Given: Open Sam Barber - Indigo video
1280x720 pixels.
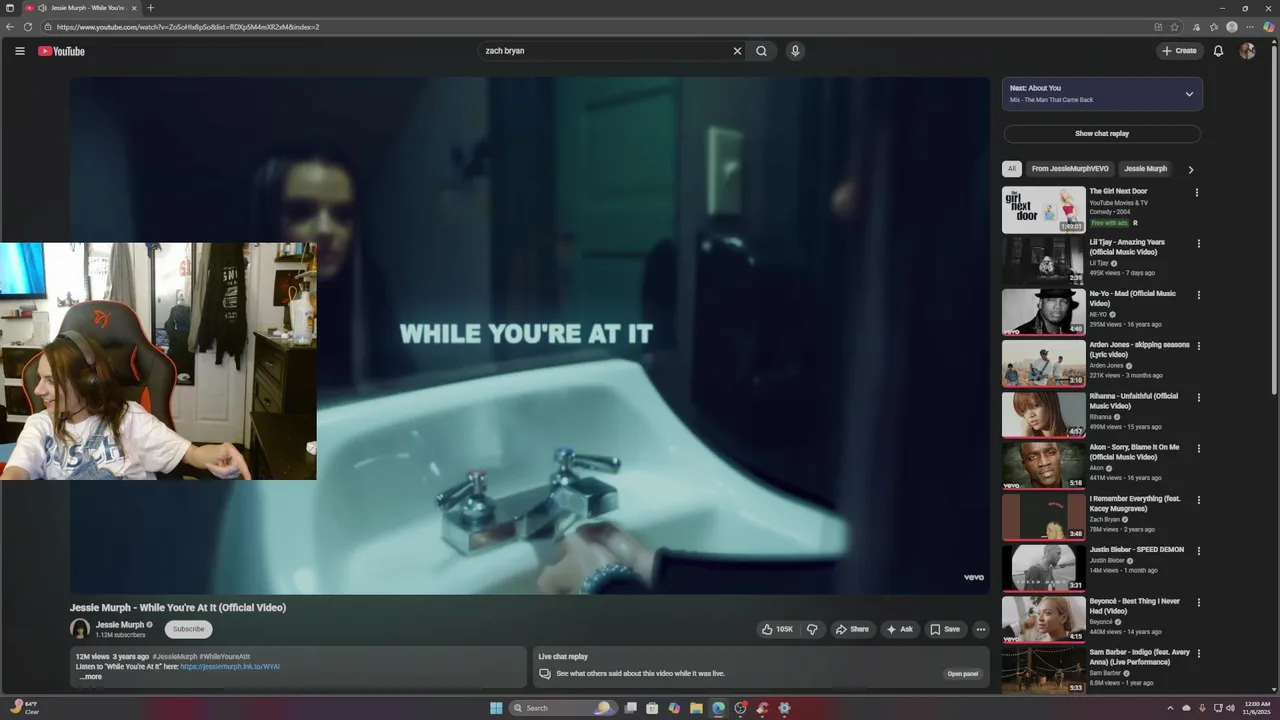Looking at the screenshot, I should pos(1140,657).
